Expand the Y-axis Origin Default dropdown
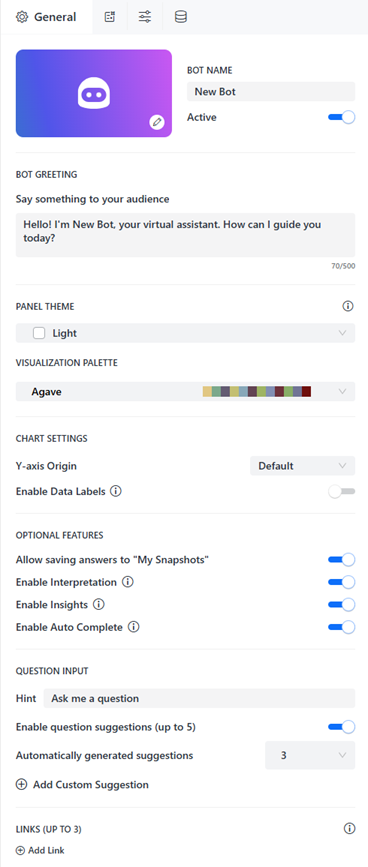This screenshot has height=867, width=368. 302,466
